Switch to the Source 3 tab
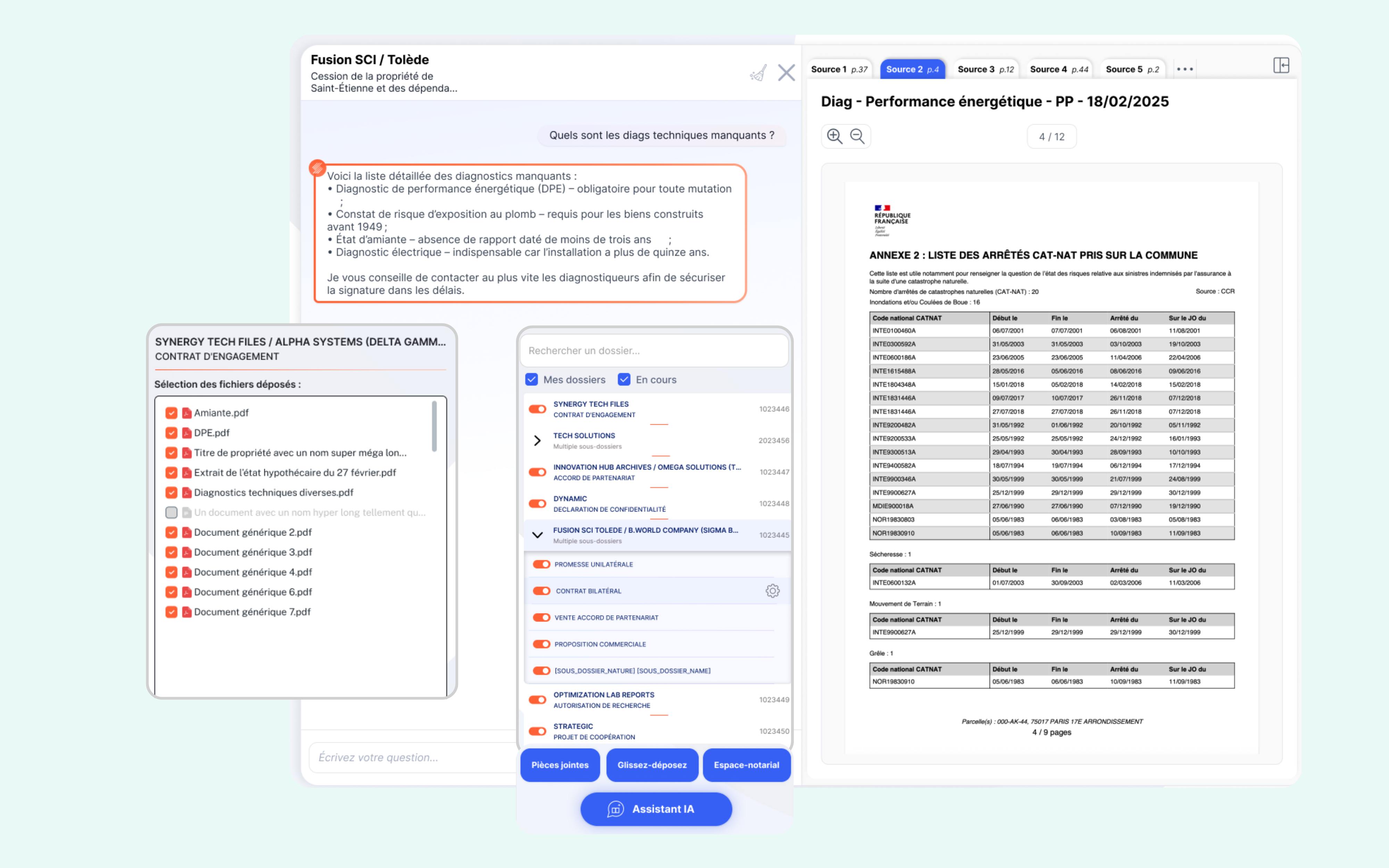The height and width of the screenshot is (868, 1389). 985,69
